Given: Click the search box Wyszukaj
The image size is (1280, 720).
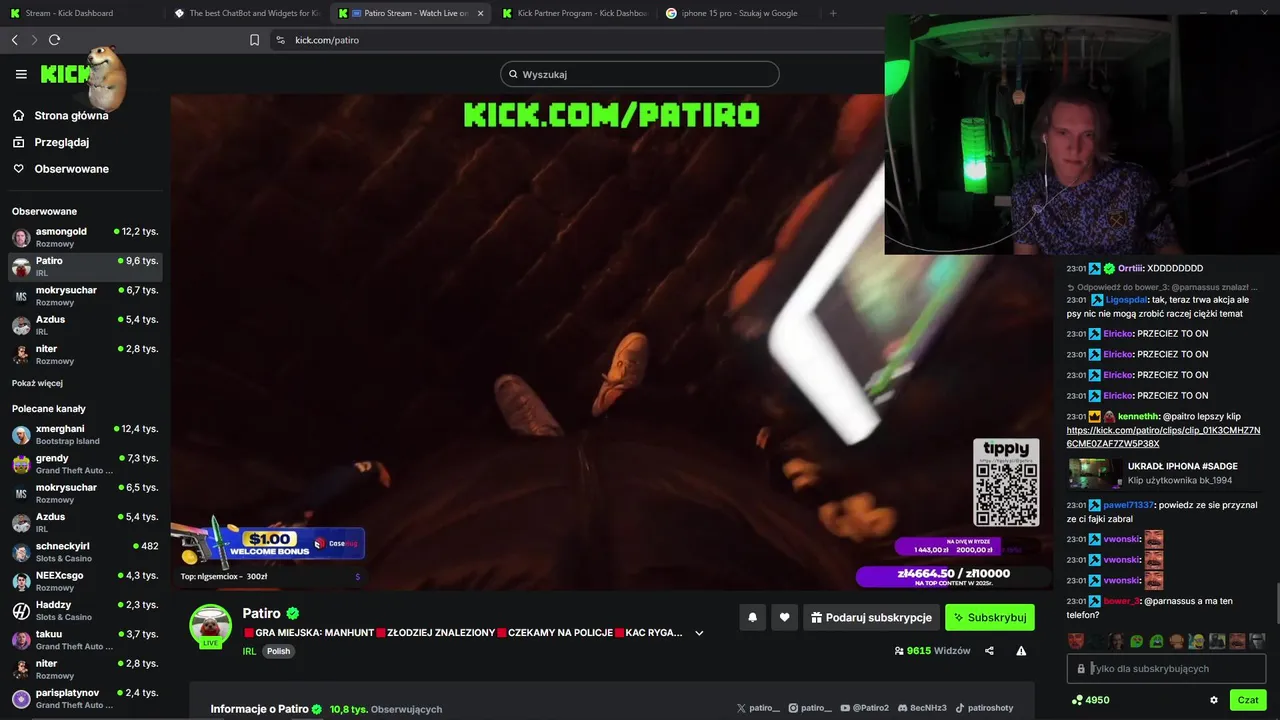Looking at the screenshot, I should [x=640, y=74].
